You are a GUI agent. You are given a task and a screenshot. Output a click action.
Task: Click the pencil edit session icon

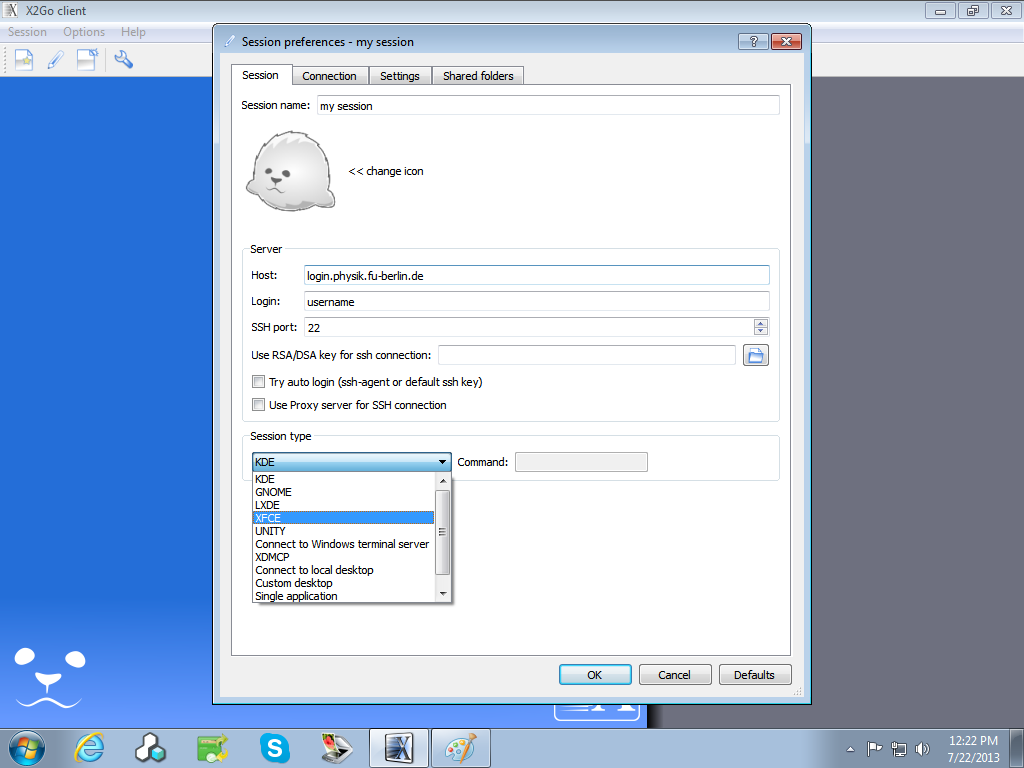(55, 60)
